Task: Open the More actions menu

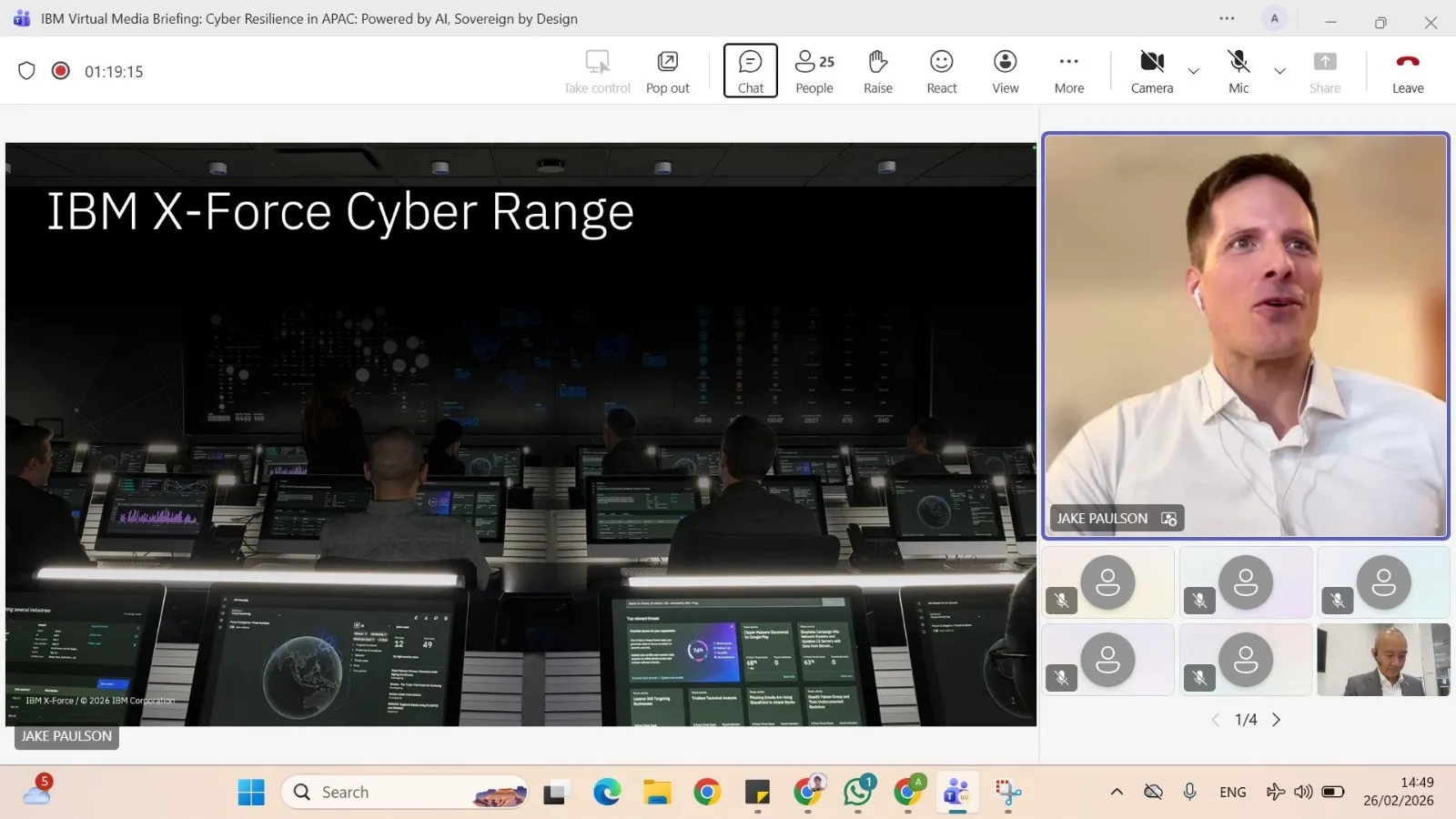Action: click(1068, 71)
